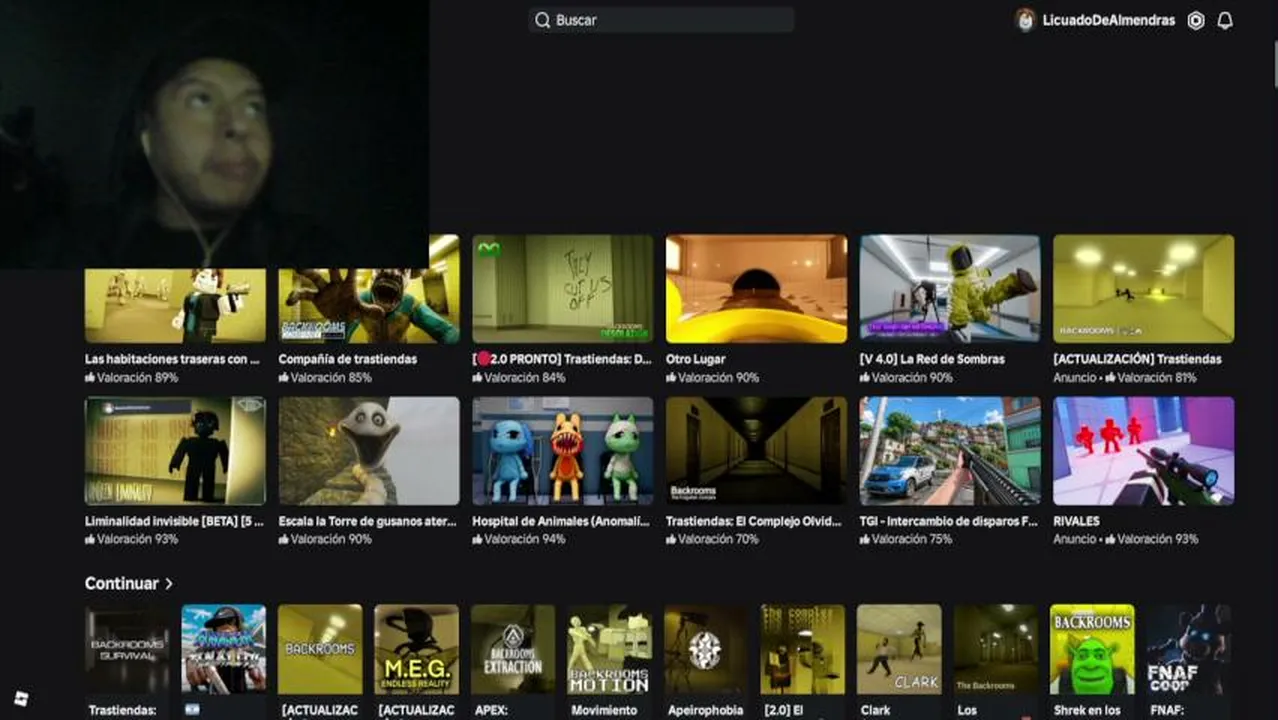Click the 'Movimiento' tile label
Viewport: 1278px width, 720px height.
coord(604,710)
